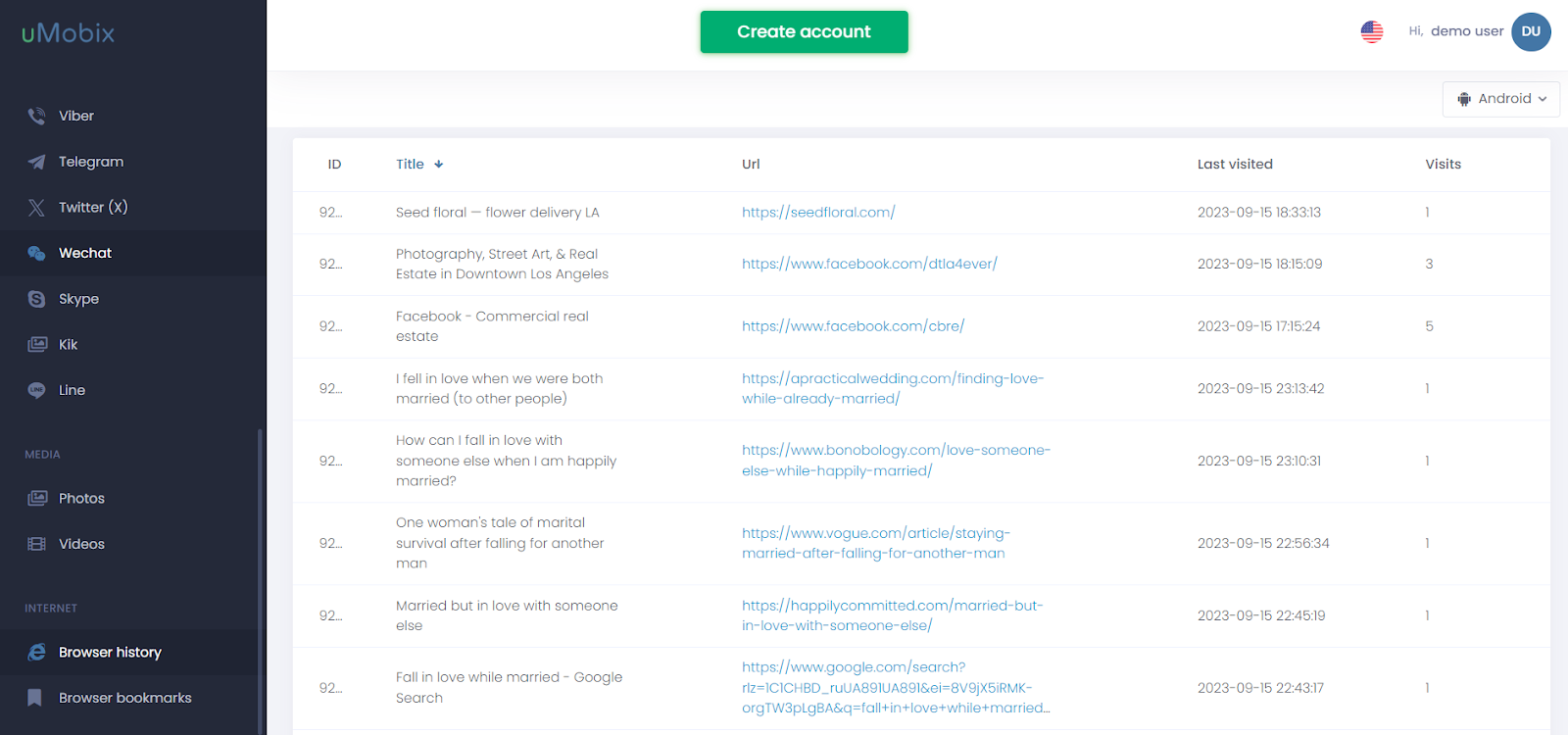1568x735 pixels.
Task: Sort table by Title column arrow
Action: point(439,165)
